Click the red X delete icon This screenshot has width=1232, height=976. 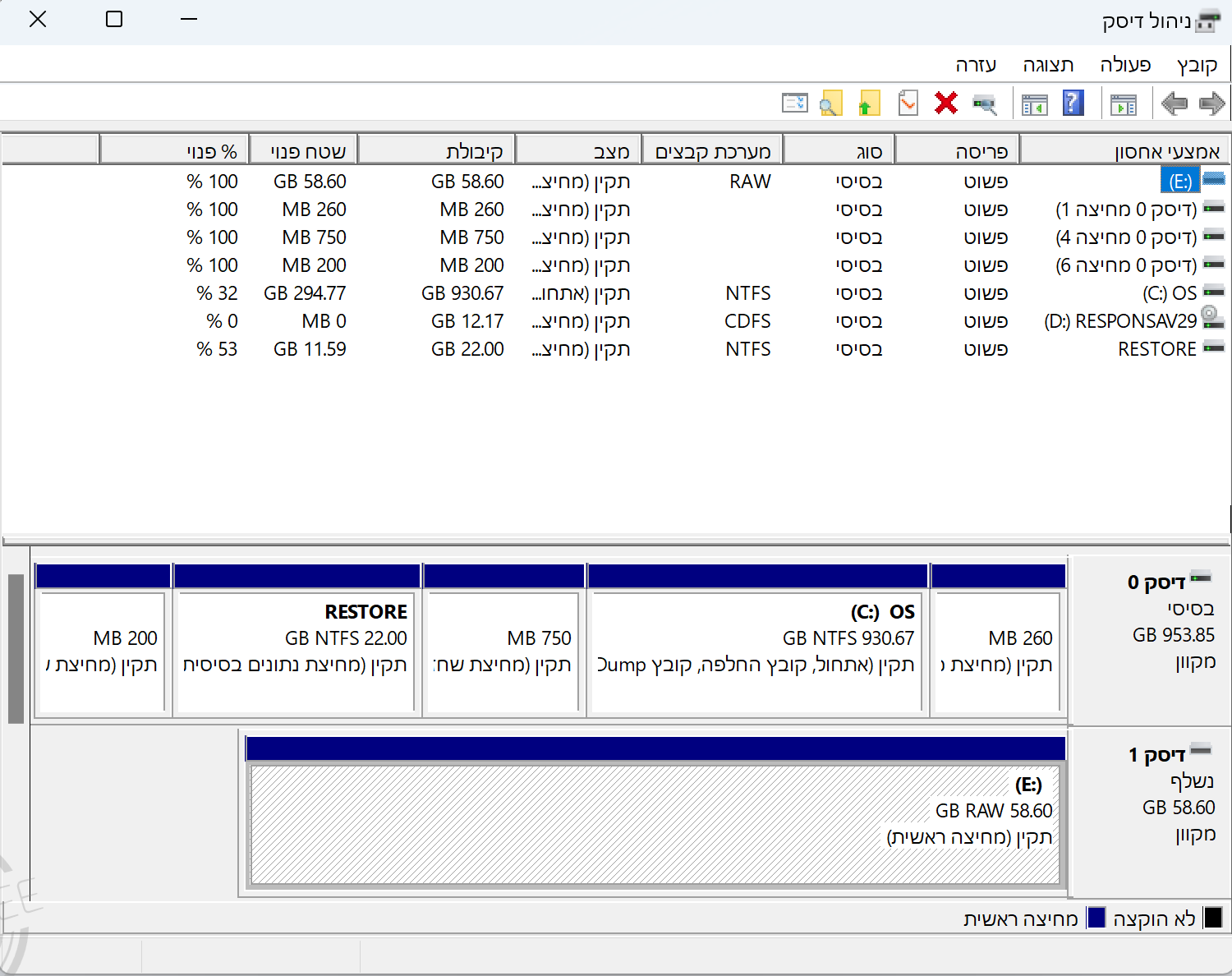coord(946,104)
